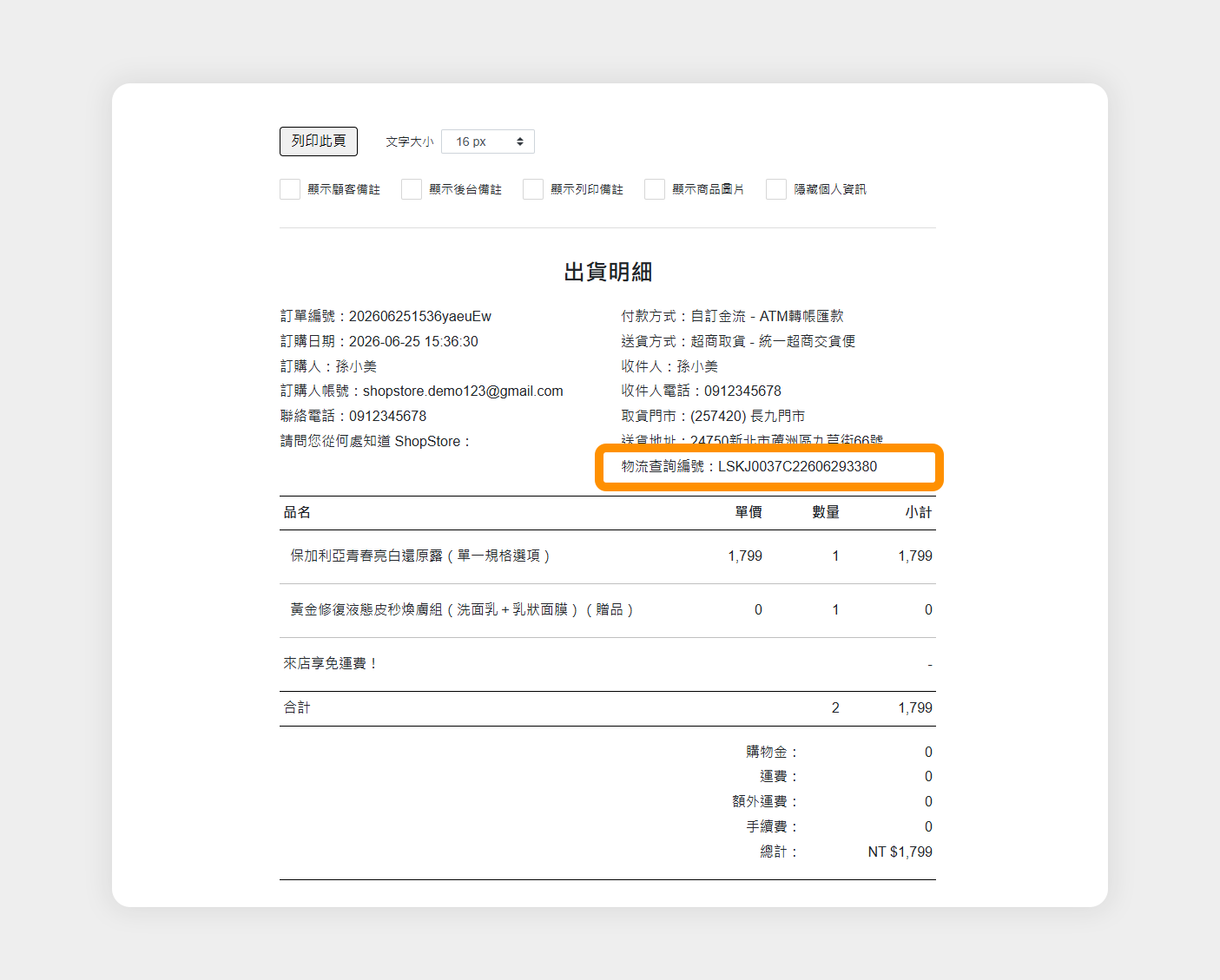This screenshot has height=980, width=1220.
Task: Click the gift item 黃金修復液態皮秒煥膚組 name
Action: (462, 610)
